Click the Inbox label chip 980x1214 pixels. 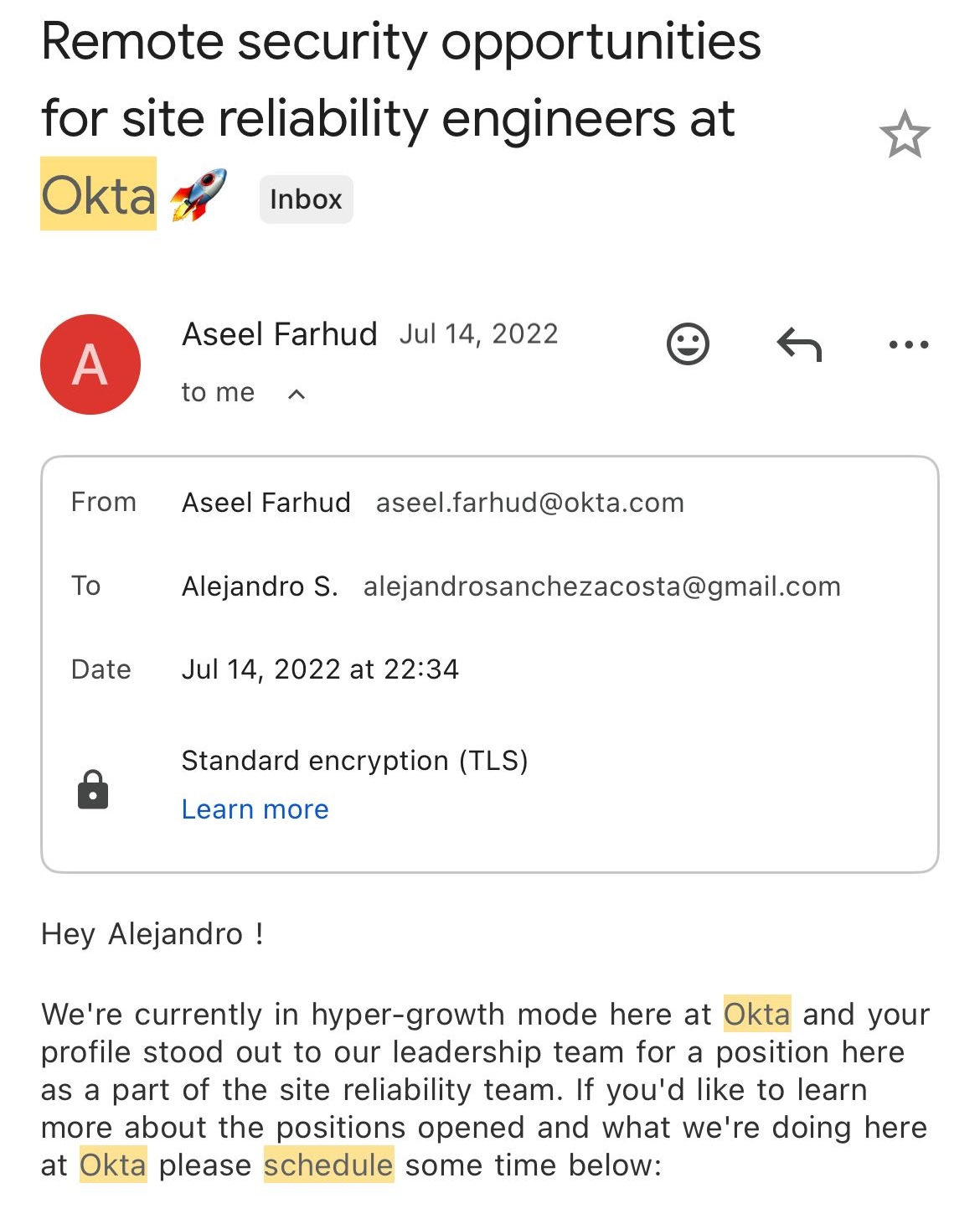coord(306,199)
